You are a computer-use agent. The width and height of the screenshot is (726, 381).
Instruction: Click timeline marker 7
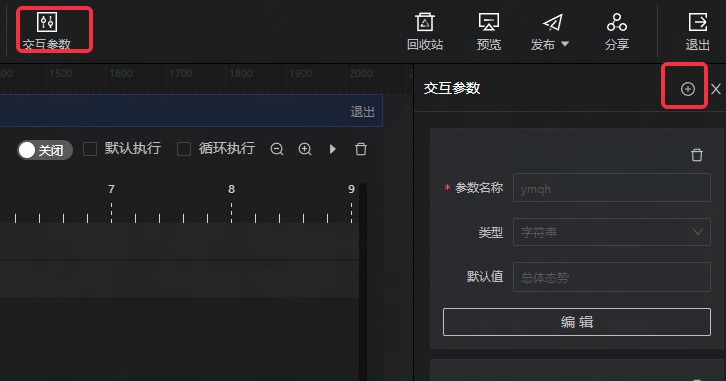pos(111,189)
